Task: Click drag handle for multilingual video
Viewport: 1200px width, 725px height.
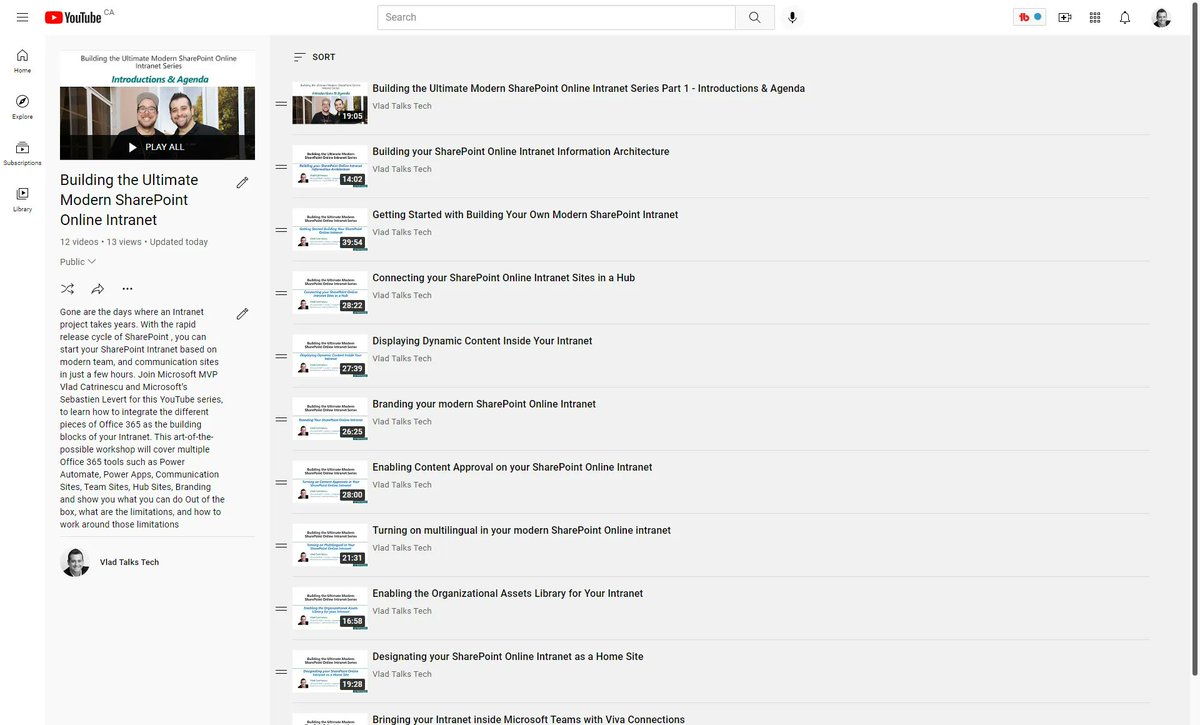Action: point(281,545)
